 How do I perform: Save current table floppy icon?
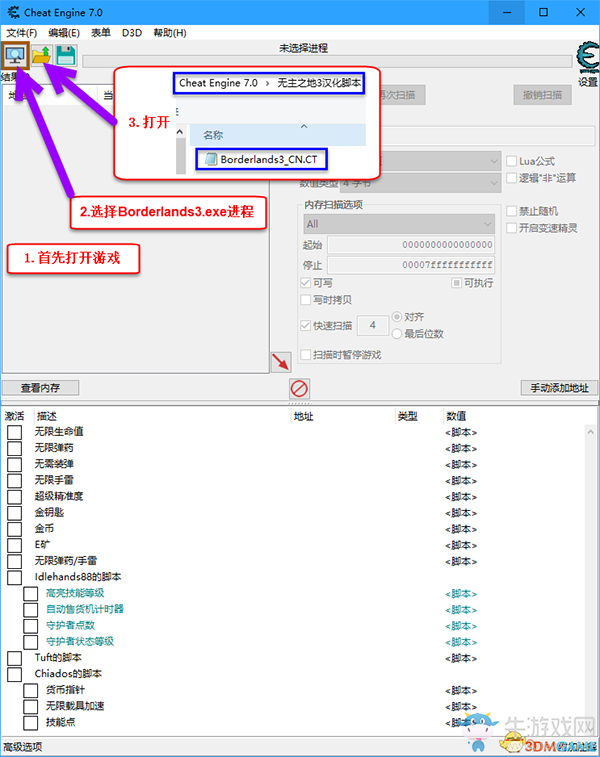coord(66,56)
